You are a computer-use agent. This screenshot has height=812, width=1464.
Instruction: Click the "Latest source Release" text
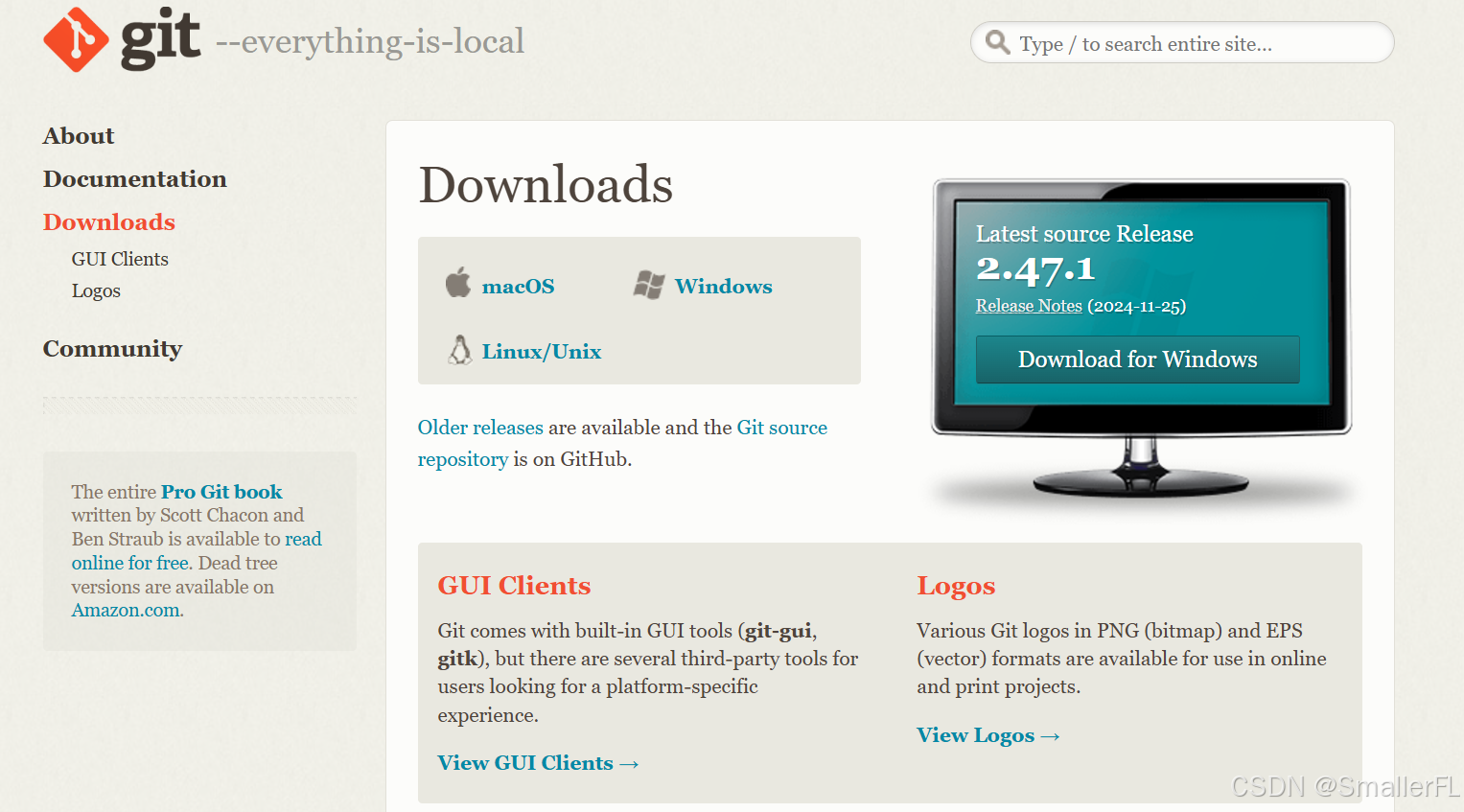pyautogui.click(x=1084, y=234)
